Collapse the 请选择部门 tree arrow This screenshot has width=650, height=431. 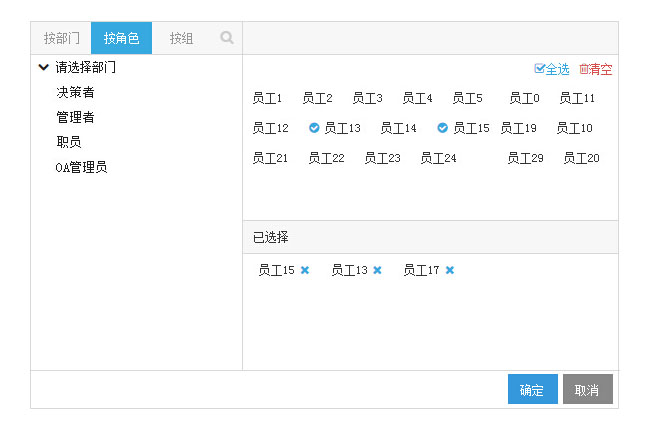[43, 68]
